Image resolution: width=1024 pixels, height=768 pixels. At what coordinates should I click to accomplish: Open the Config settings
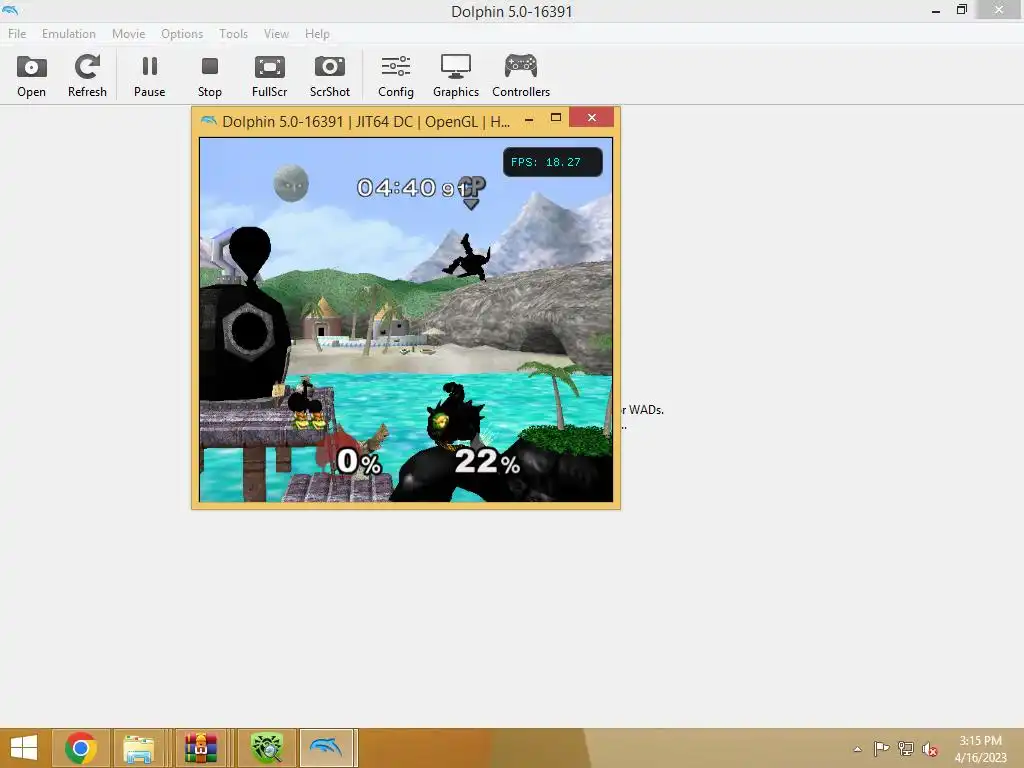point(396,76)
